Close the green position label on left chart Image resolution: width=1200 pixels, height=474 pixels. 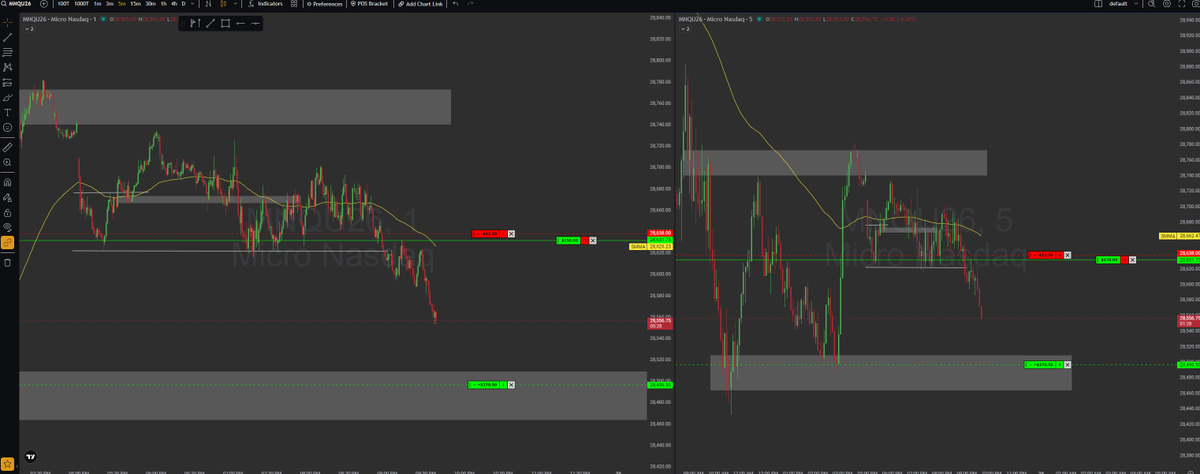[592, 240]
